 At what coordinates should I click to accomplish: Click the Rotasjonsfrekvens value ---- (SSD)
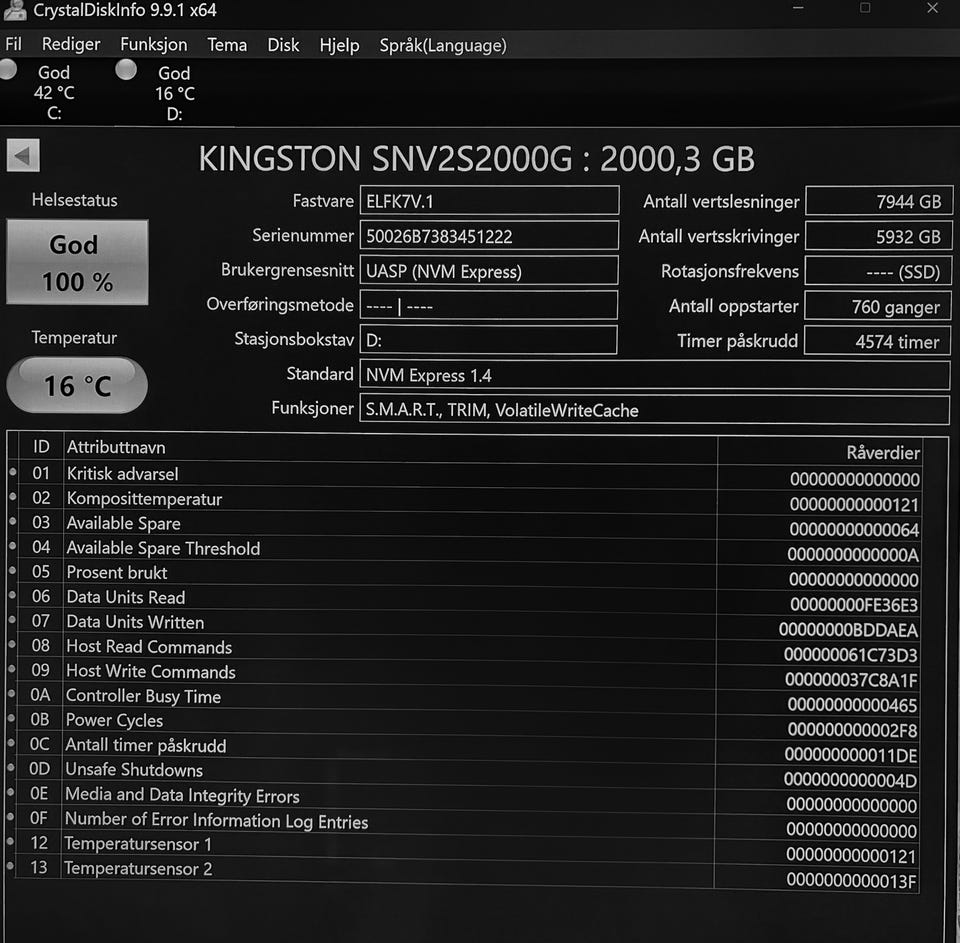click(878, 271)
